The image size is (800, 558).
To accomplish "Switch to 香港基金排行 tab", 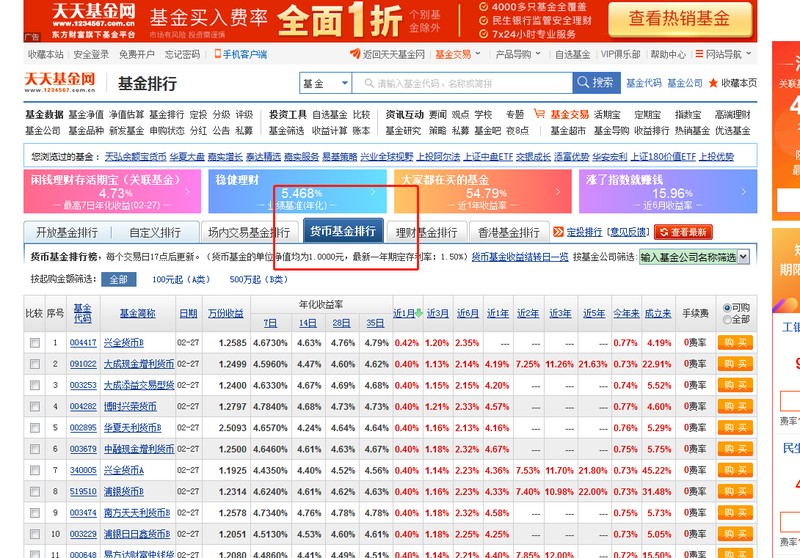I will (509, 233).
